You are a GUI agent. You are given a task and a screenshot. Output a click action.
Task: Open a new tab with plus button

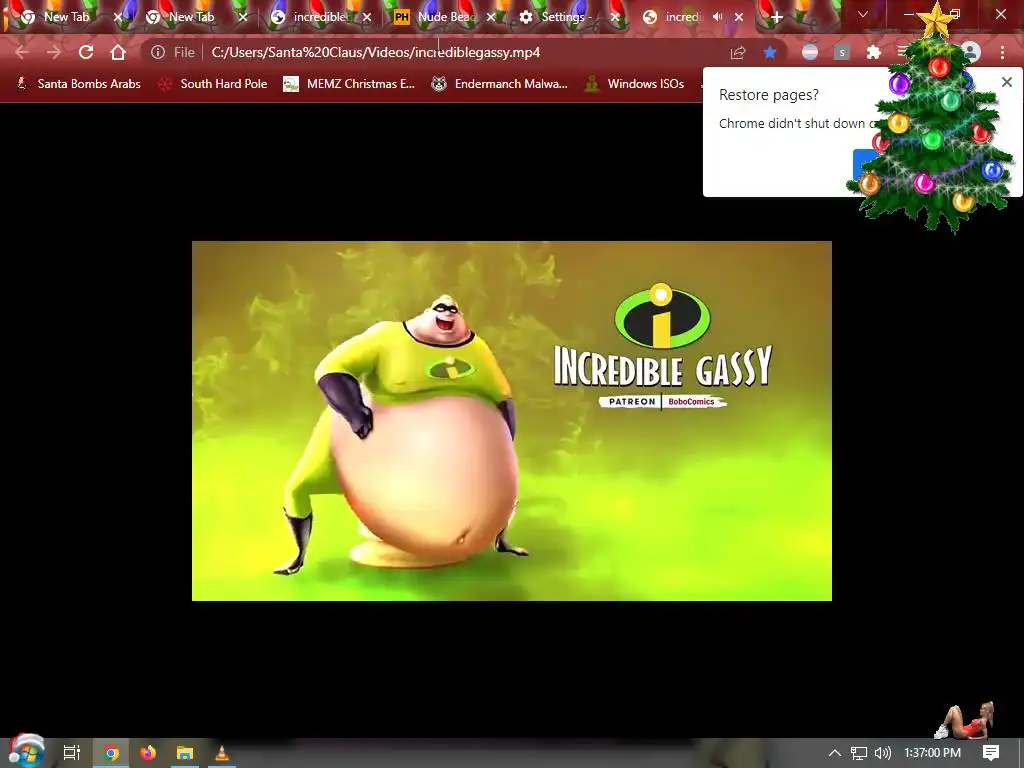pos(776,18)
